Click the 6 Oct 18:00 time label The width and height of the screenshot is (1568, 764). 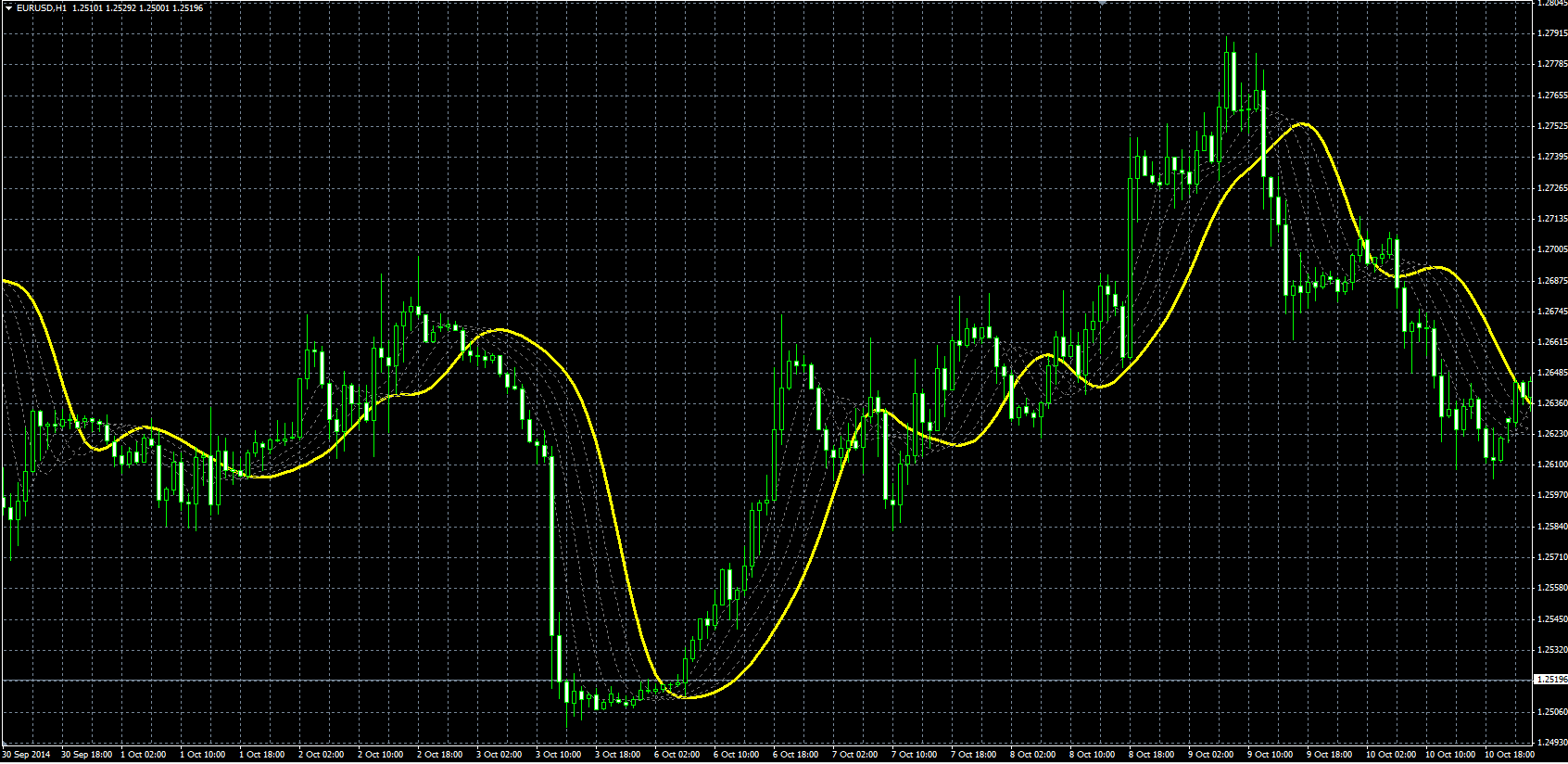click(796, 755)
